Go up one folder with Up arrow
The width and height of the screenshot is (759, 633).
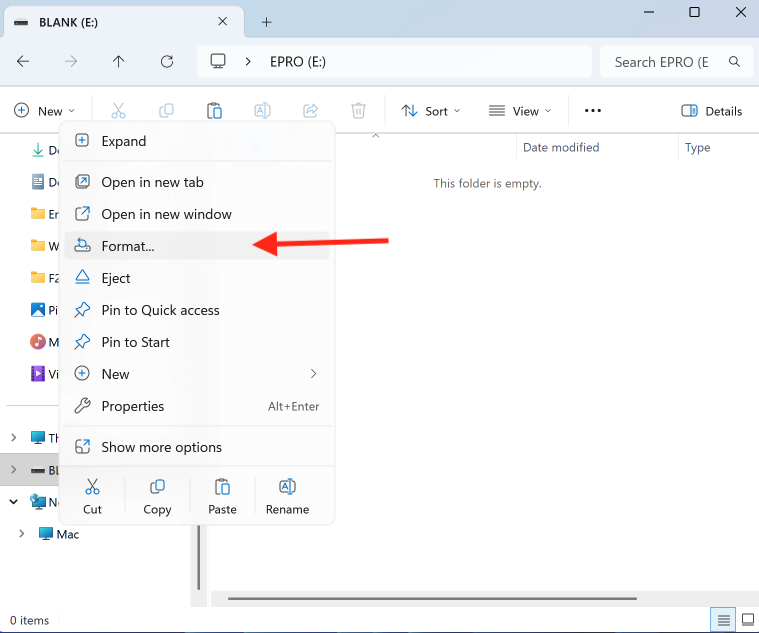click(x=119, y=62)
